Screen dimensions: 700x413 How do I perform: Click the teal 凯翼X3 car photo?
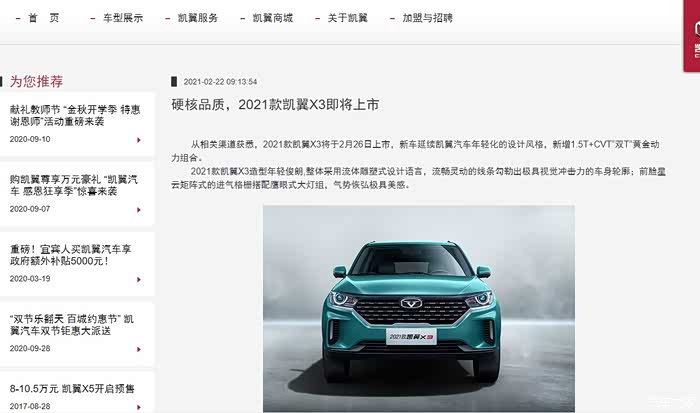[419, 309]
